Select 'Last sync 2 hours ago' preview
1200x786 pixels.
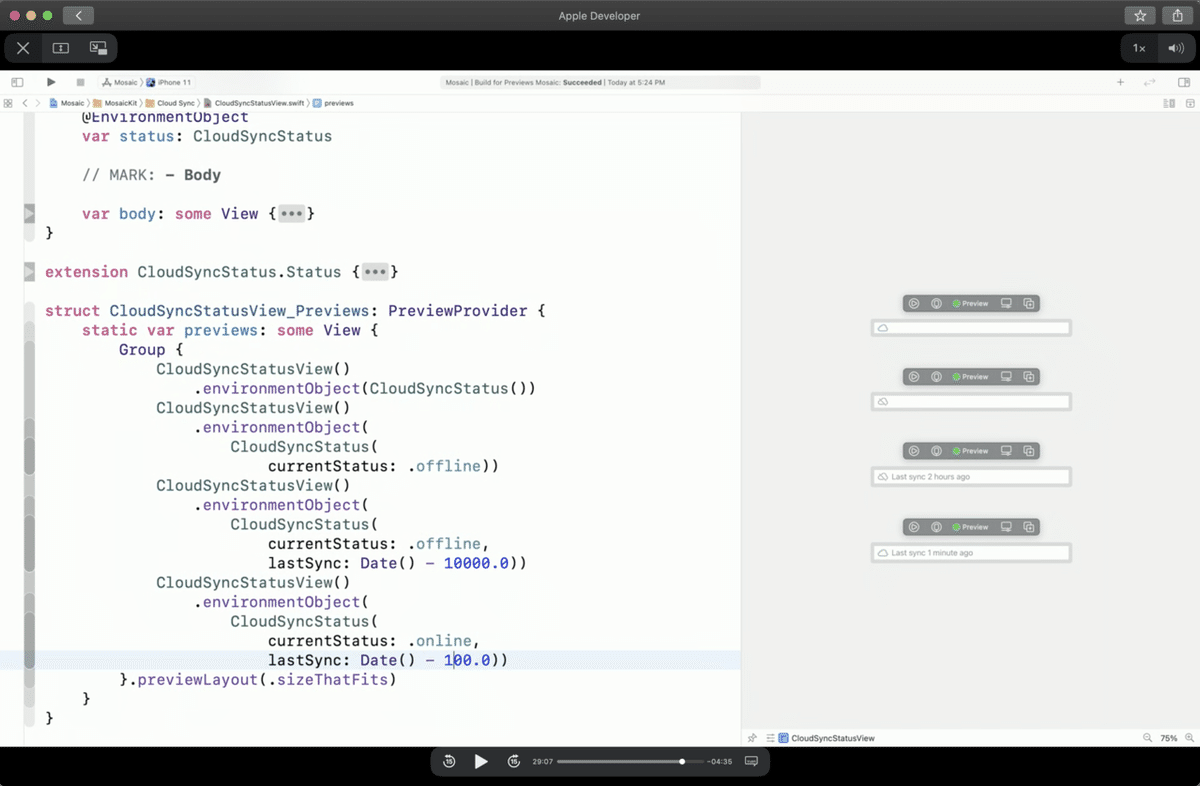coord(971,477)
